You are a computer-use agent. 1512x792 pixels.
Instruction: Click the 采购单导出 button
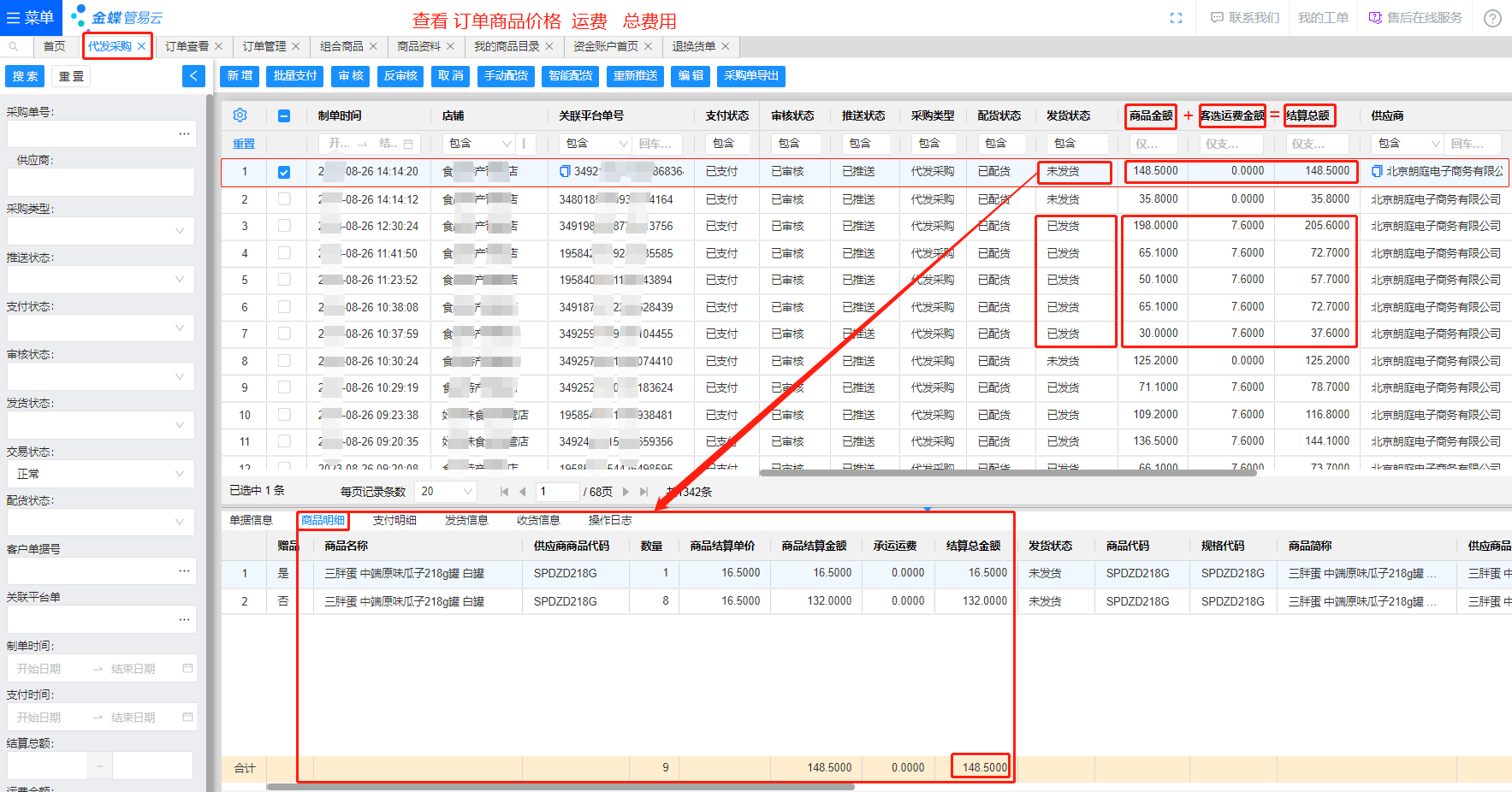tap(750, 76)
